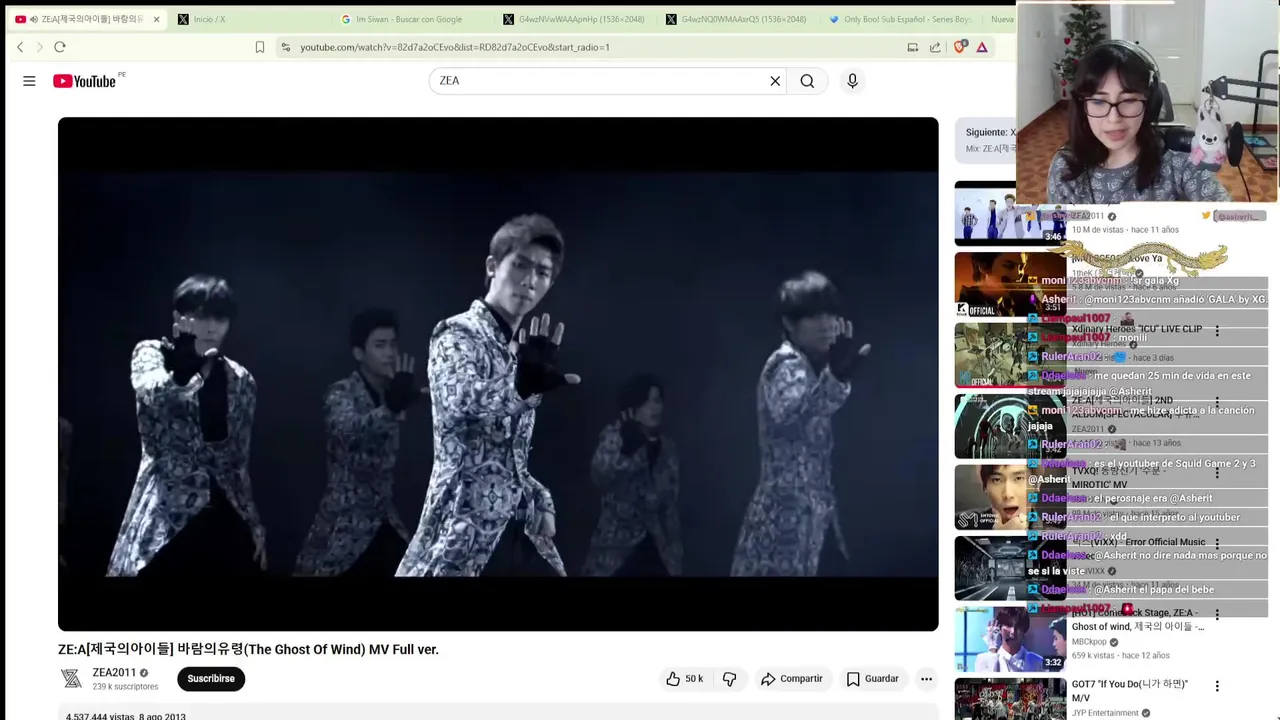Open the Xdinary Heroes ICU thumbnail

[1010, 355]
